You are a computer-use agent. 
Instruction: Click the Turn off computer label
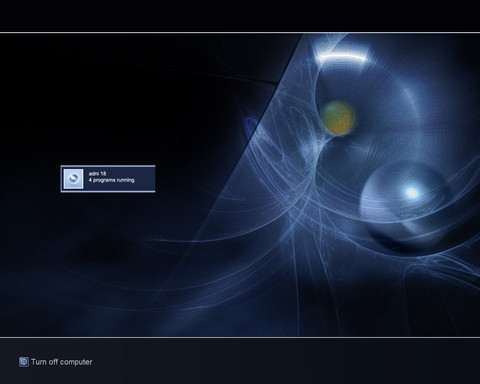coord(62,362)
